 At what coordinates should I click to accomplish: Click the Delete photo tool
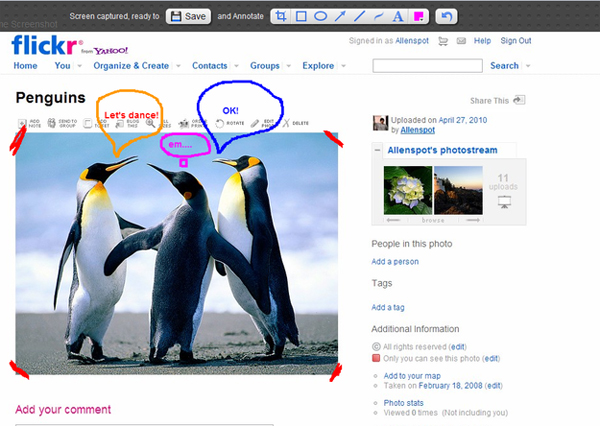(296, 123)
